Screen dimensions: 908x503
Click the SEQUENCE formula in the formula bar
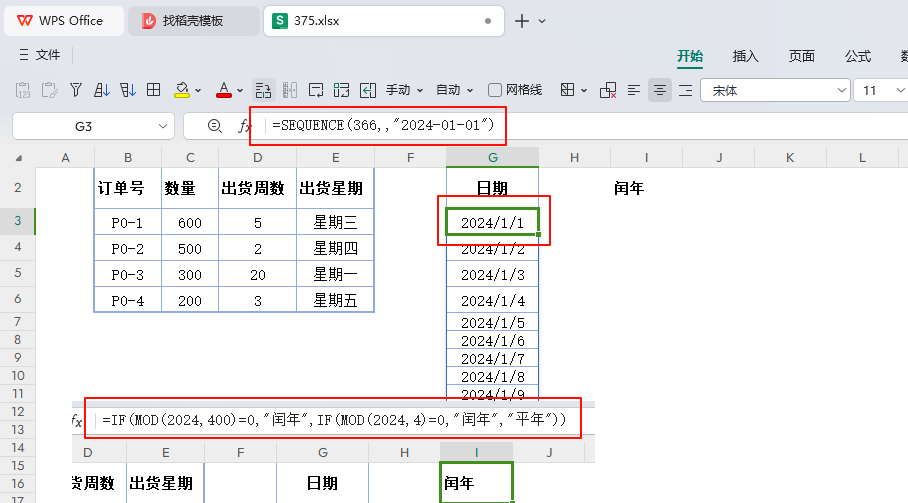coord(383,125)
